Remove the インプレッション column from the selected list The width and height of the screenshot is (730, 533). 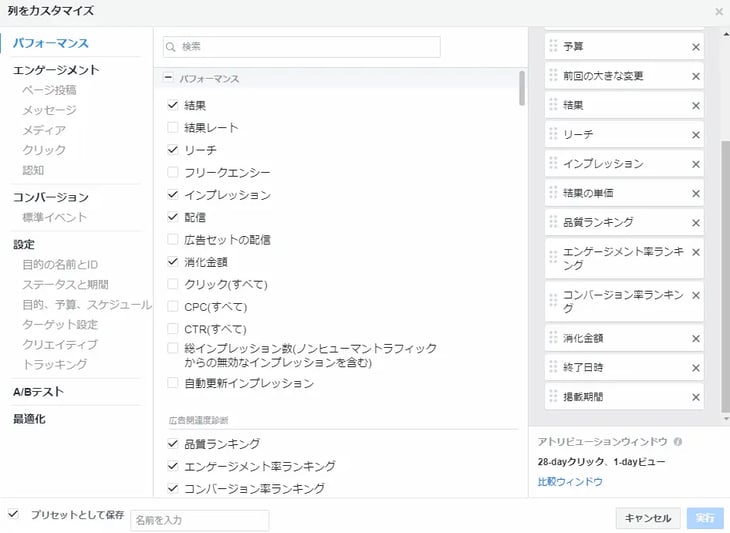pyautogui.click(x=696, y=164)
